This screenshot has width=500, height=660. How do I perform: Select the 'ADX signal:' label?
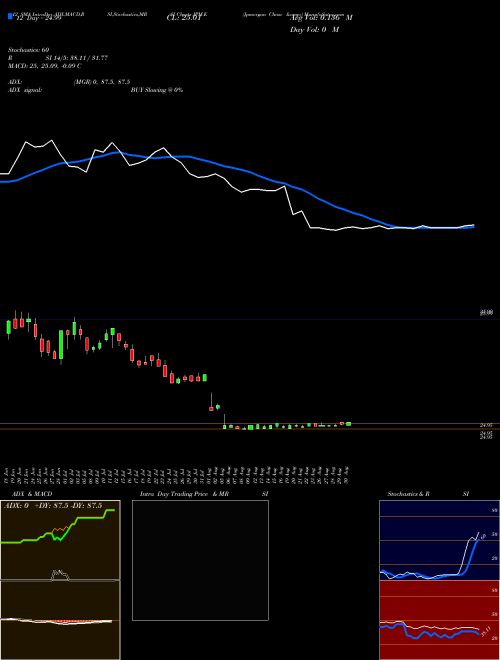click(25, 90)
